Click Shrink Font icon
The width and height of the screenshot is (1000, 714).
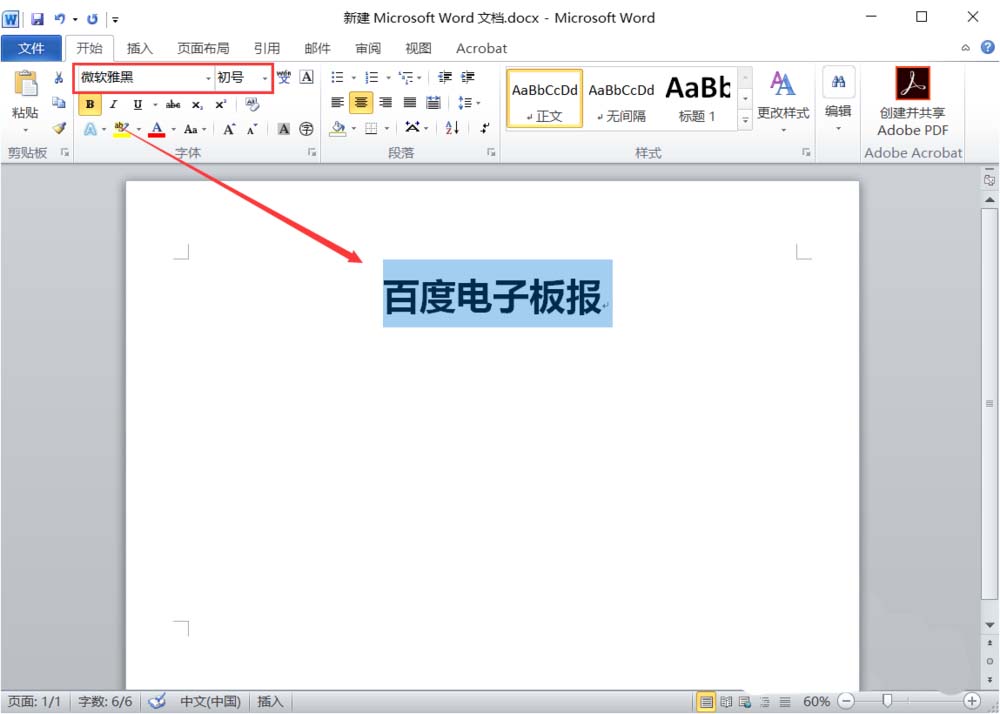pos(252,129)
